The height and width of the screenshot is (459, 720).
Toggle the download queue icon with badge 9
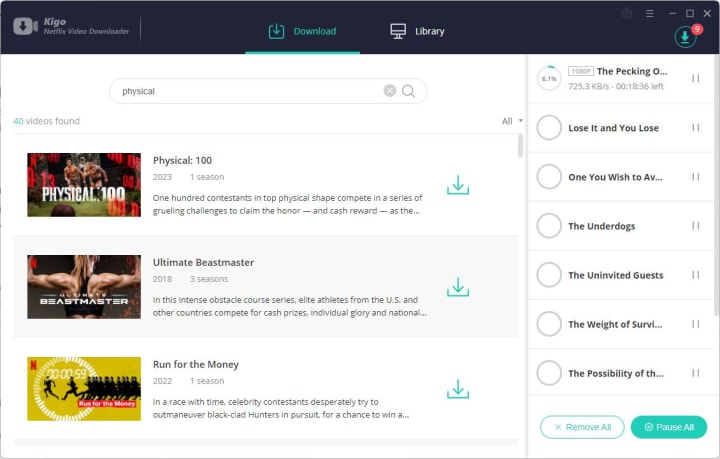(x=685, y=37)
